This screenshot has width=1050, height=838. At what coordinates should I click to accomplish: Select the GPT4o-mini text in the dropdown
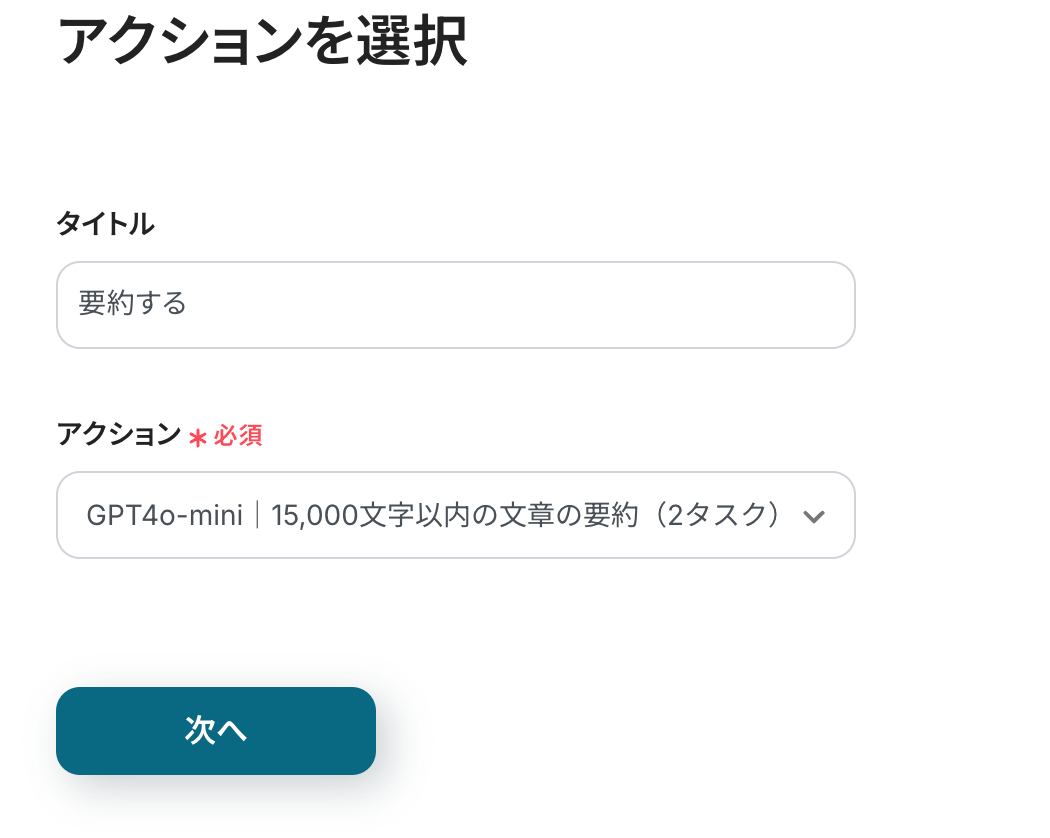click(164, 516)
